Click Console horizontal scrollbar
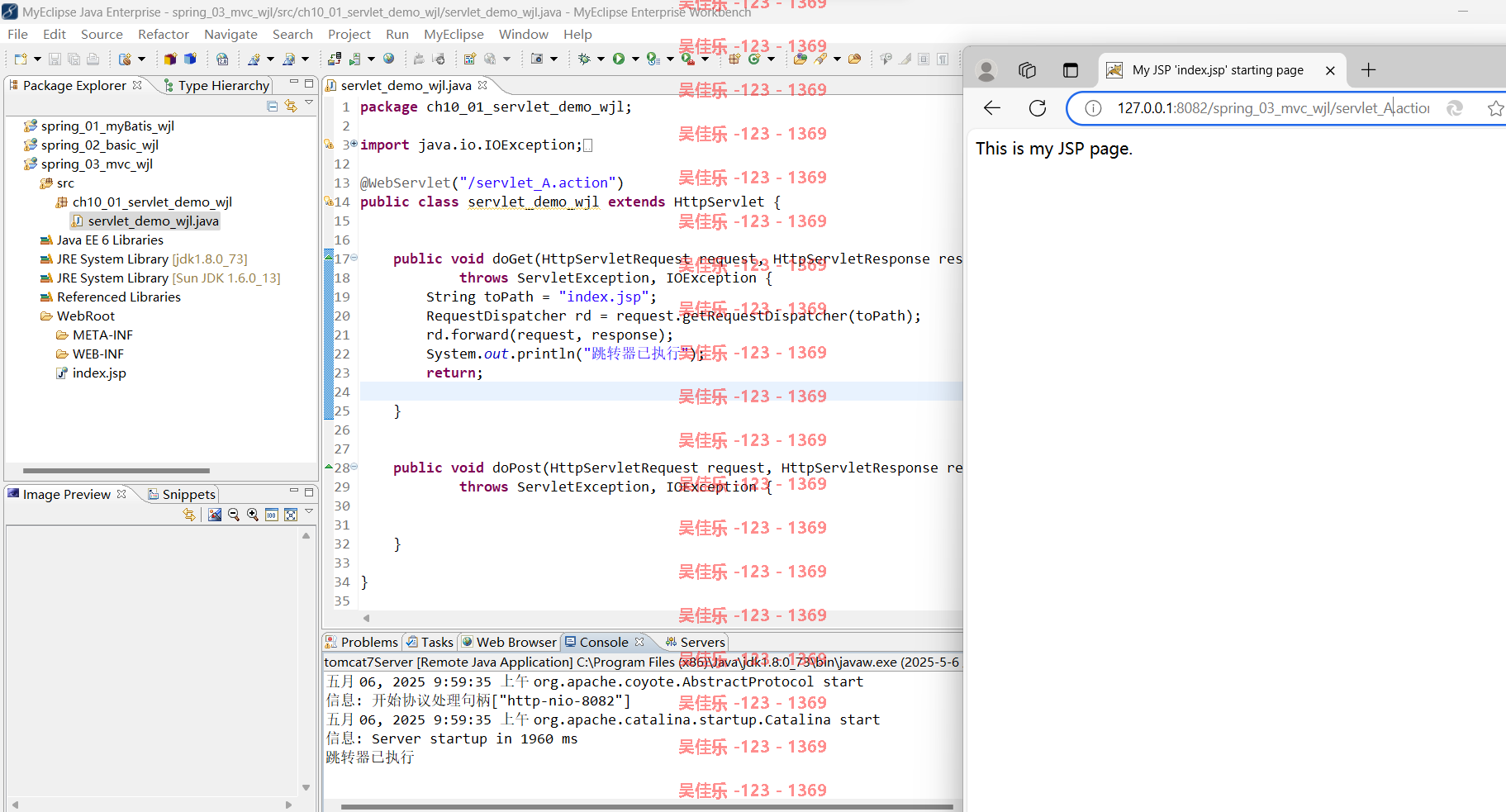 coord(647,806)
